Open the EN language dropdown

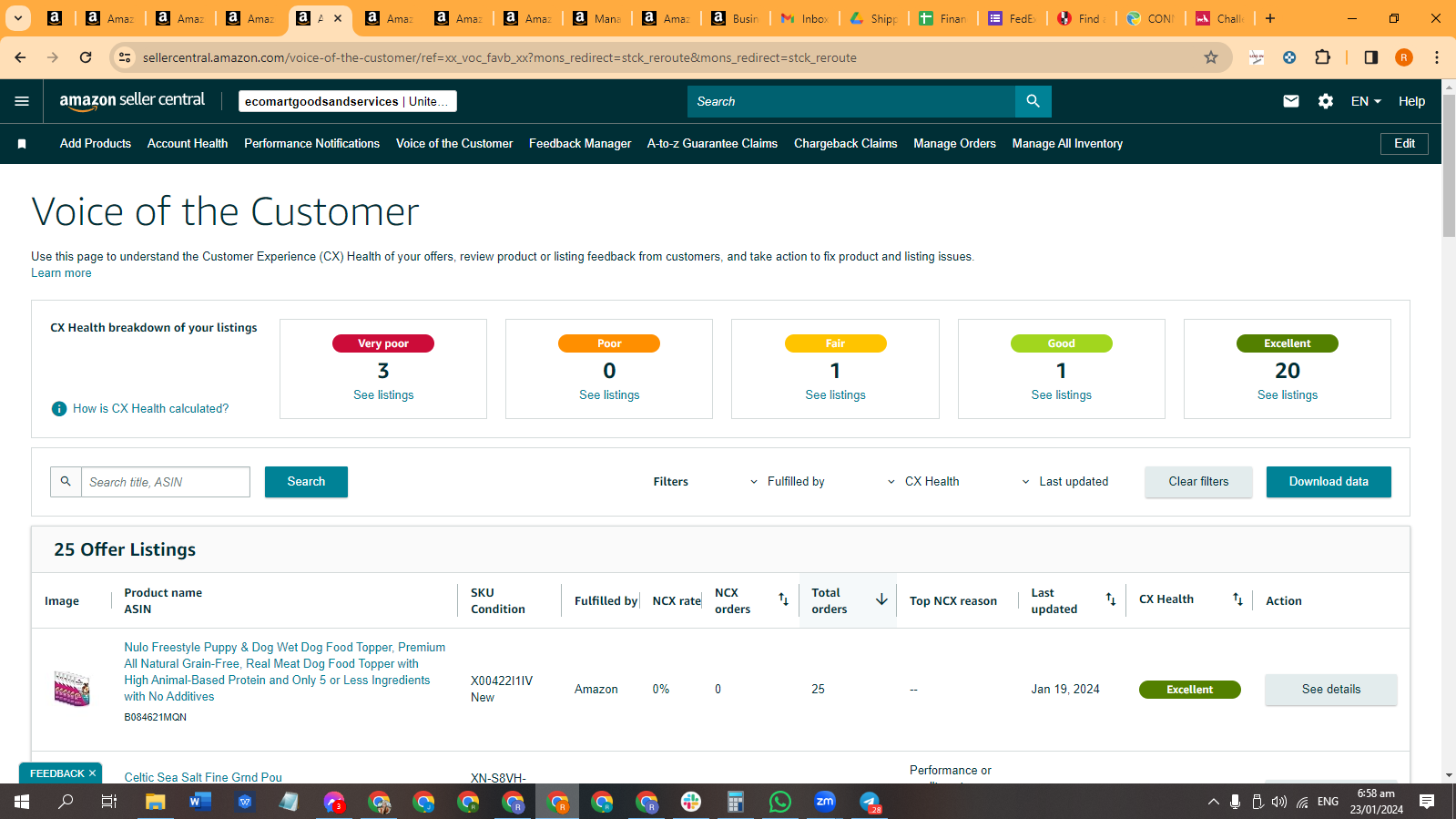point(1366,101)
